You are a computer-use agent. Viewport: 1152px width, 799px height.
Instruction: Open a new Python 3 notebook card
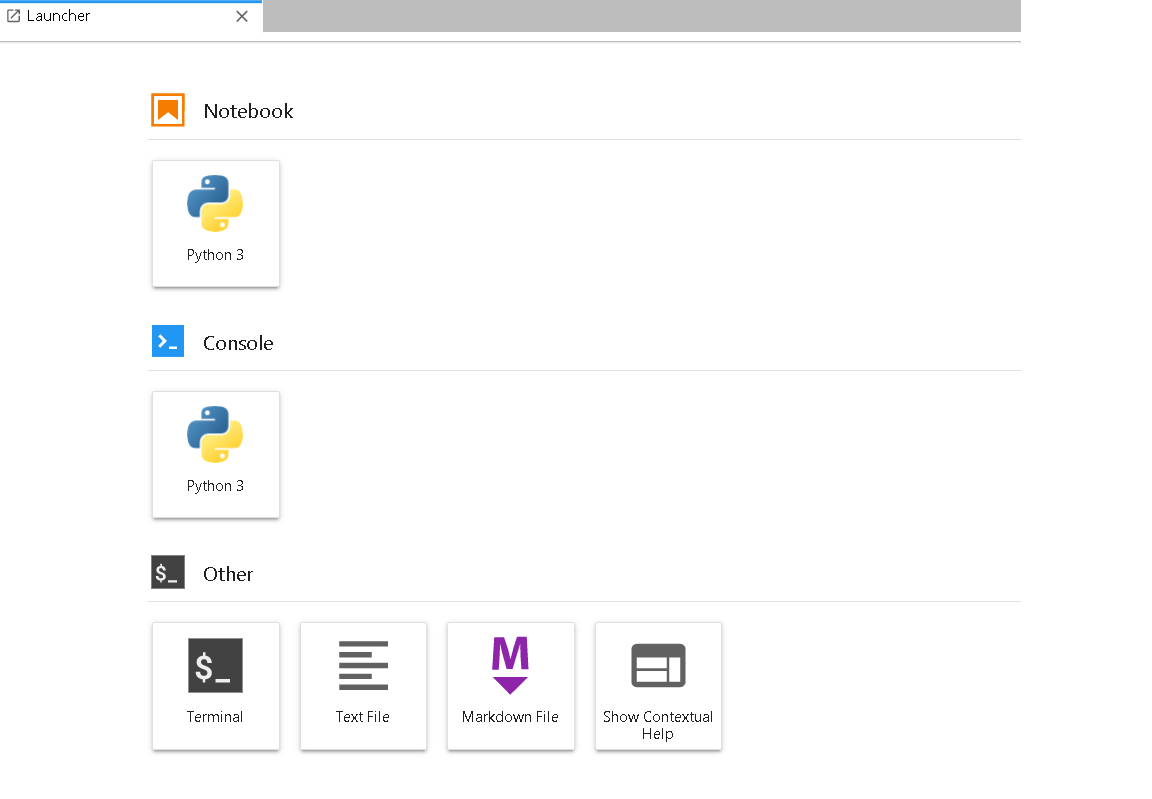(215, 223)
